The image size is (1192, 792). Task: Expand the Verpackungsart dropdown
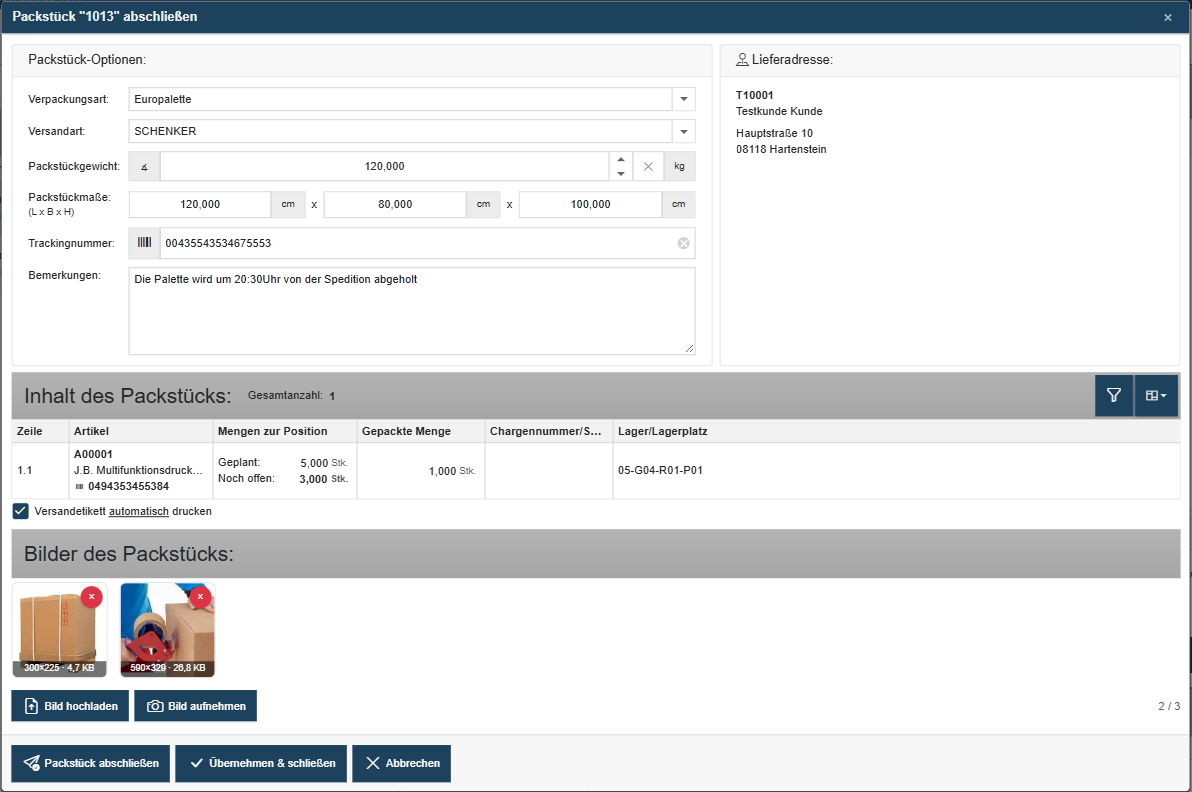(683, 100)
